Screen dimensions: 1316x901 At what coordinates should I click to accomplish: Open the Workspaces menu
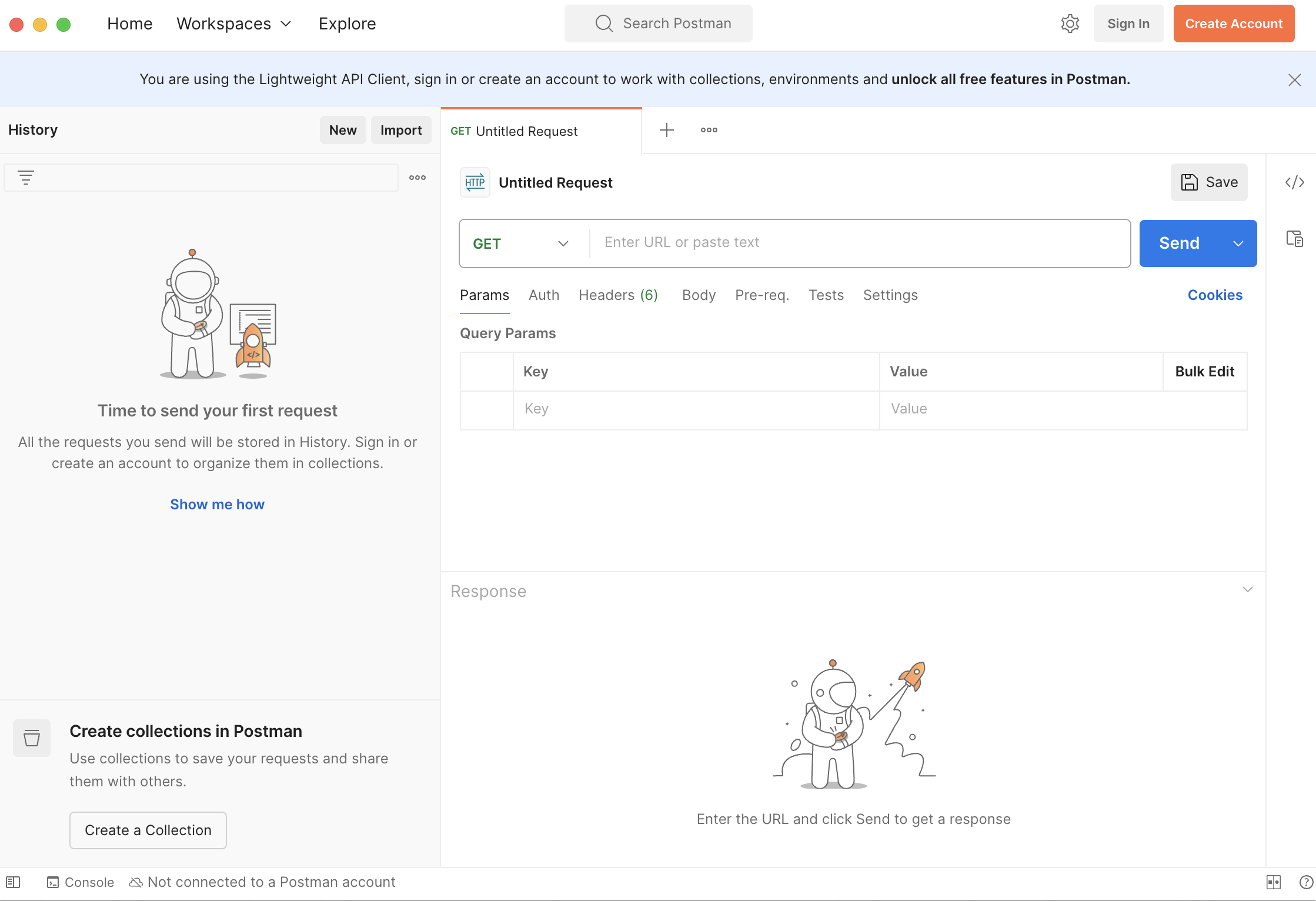click(233, 24)
